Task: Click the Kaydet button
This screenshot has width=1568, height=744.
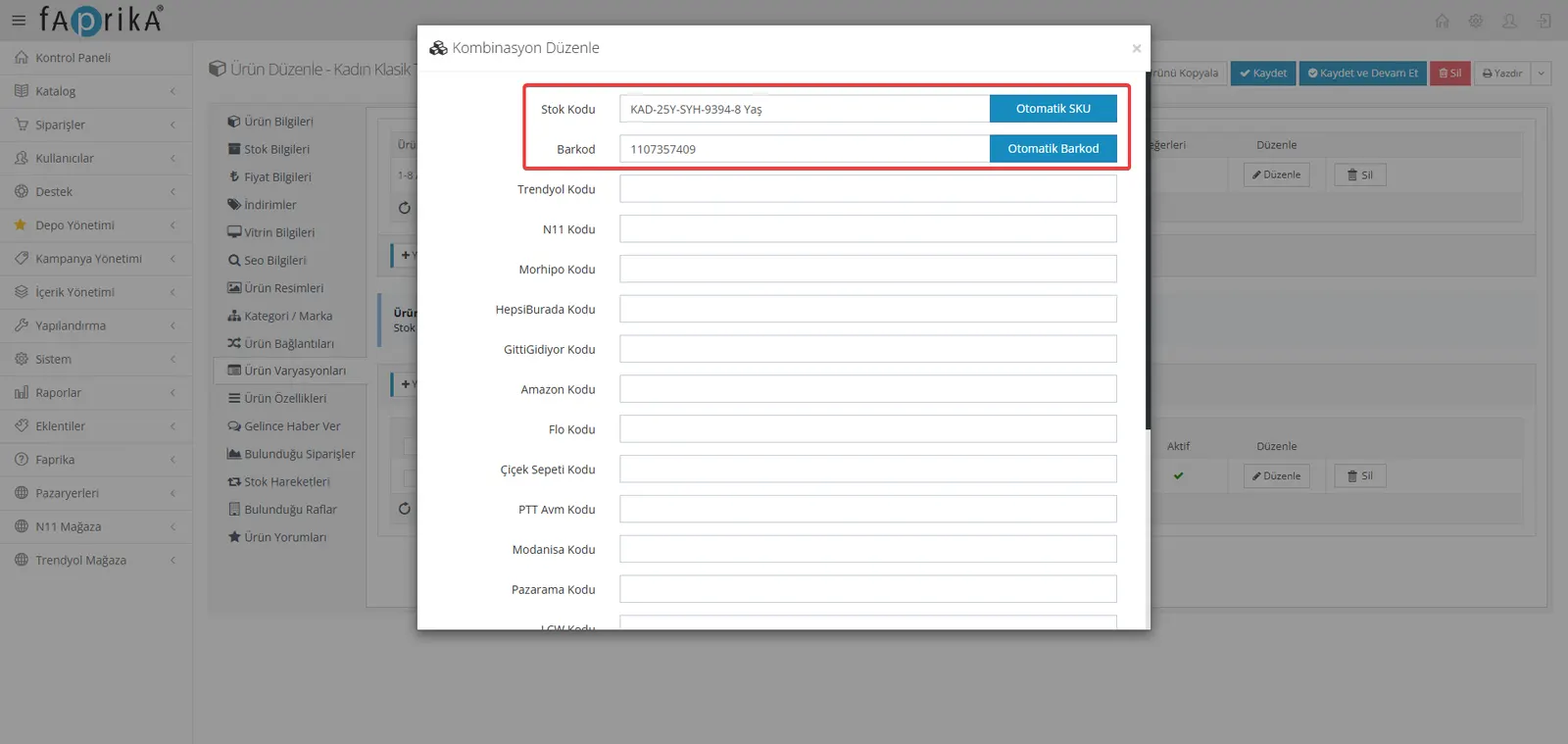Action: point(1263,74)
